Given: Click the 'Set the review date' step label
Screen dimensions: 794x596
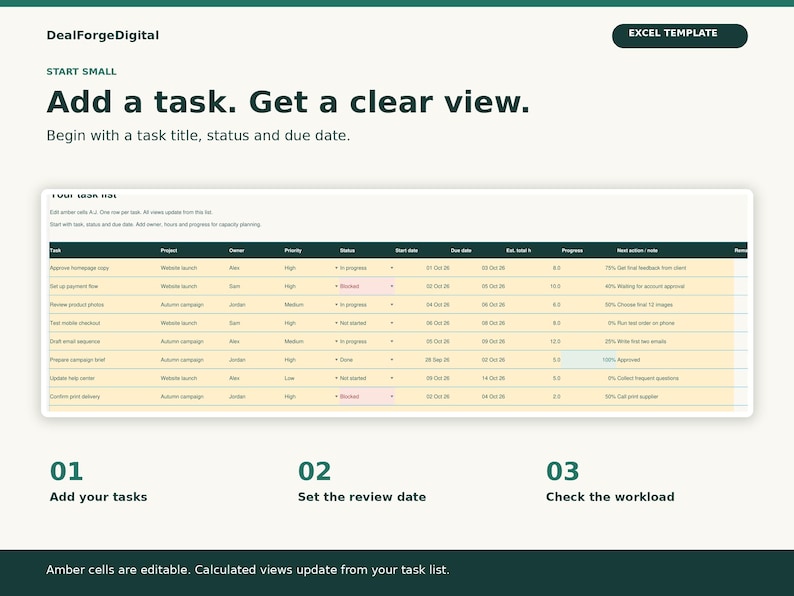Looking at the screenshot, I should click(x=362, y=497).
